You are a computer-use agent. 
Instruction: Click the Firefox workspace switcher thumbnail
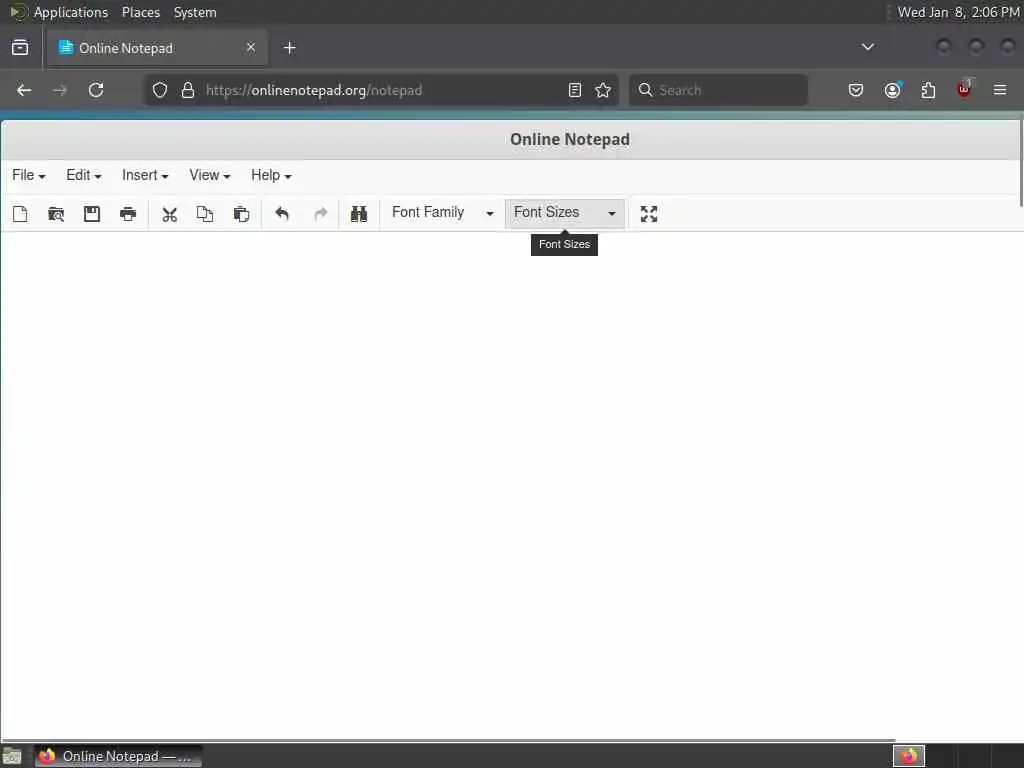click(x=909, y=756)
